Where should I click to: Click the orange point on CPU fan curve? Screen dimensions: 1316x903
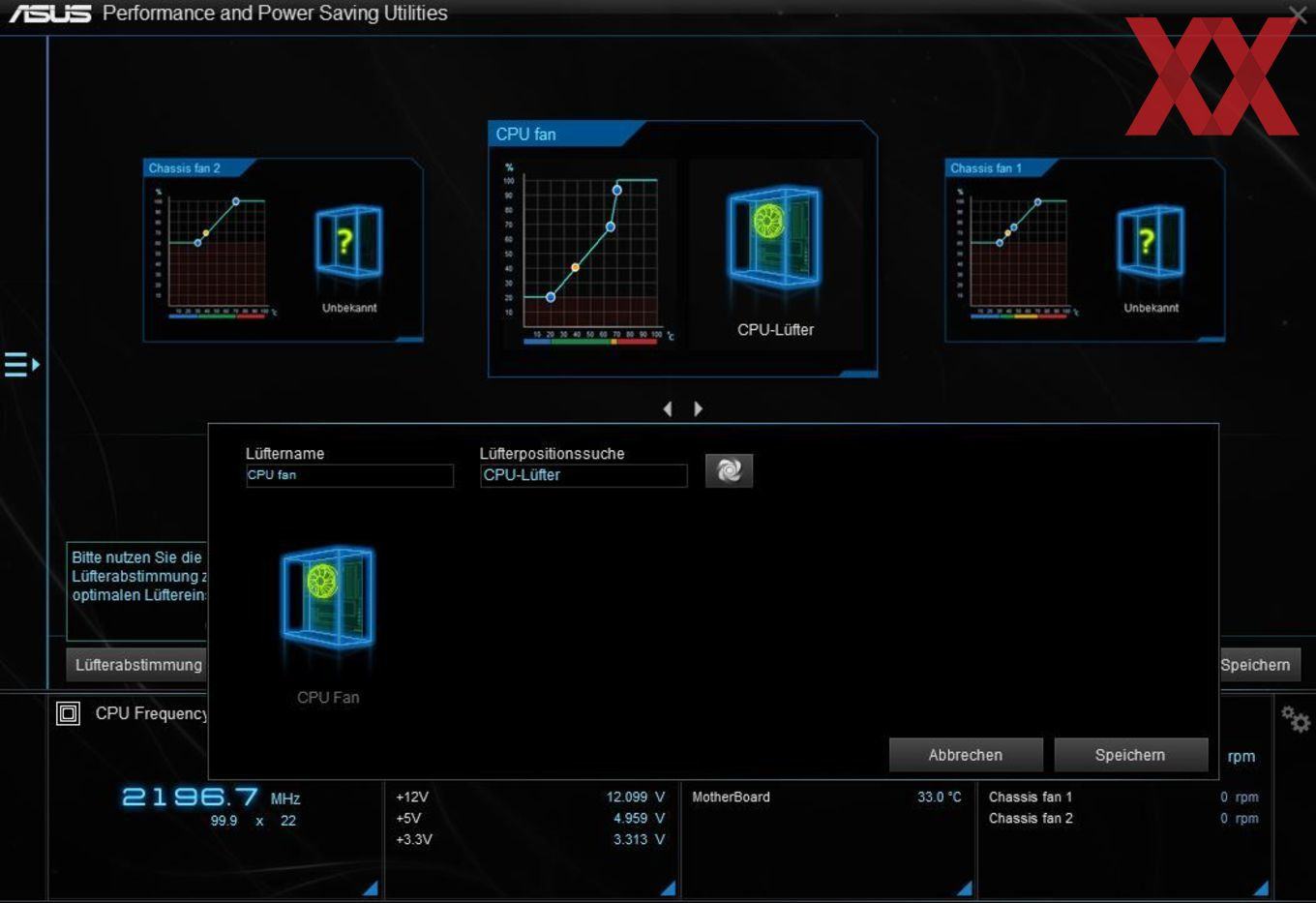point(575,267)
